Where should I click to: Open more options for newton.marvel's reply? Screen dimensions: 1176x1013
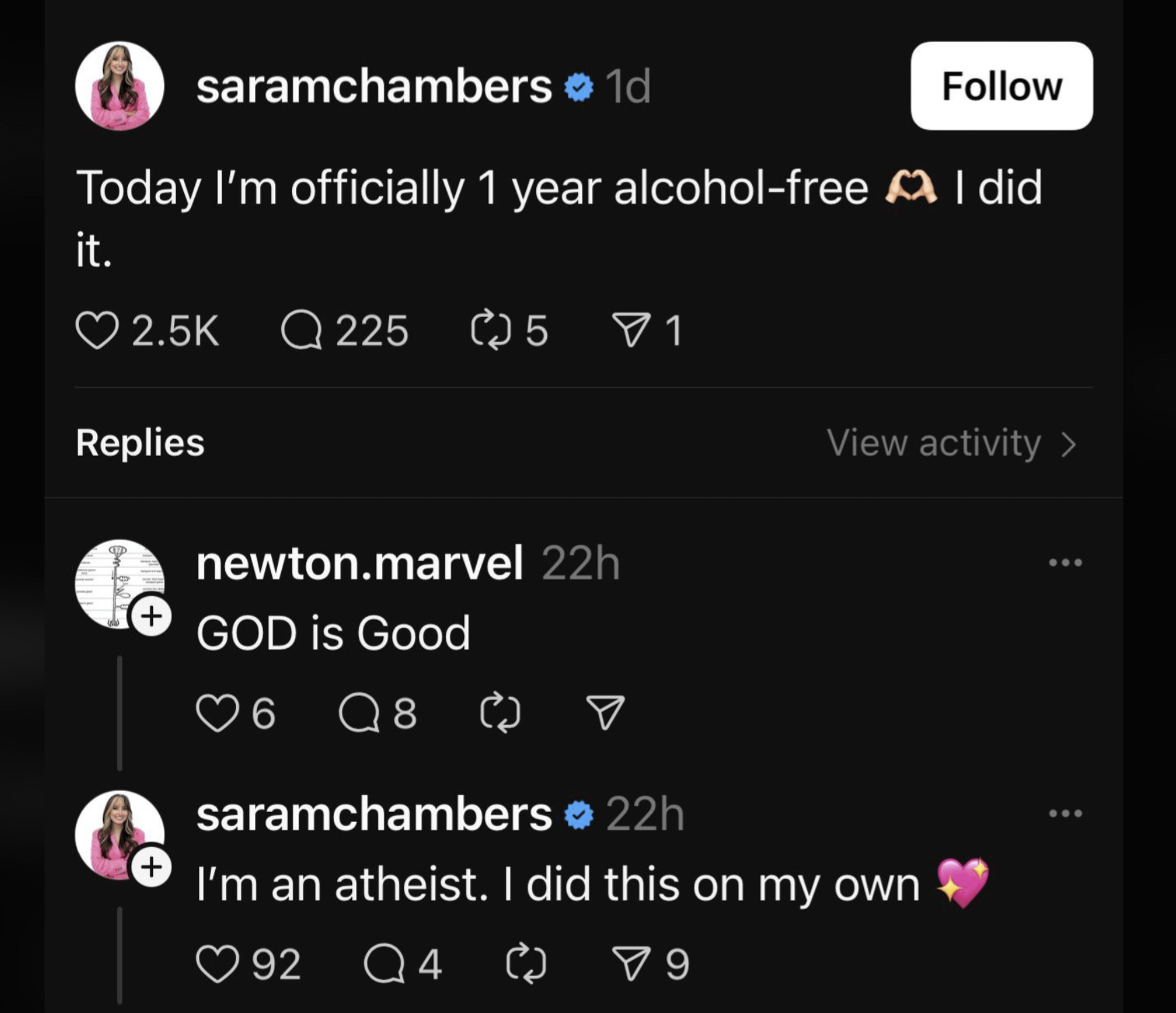point(1065,562)
